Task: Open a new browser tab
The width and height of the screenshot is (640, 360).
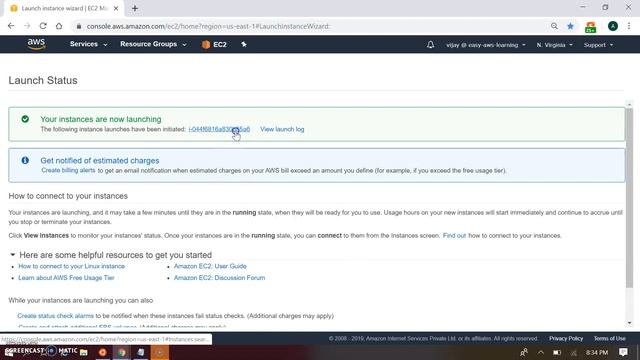Action: [135, 8]
